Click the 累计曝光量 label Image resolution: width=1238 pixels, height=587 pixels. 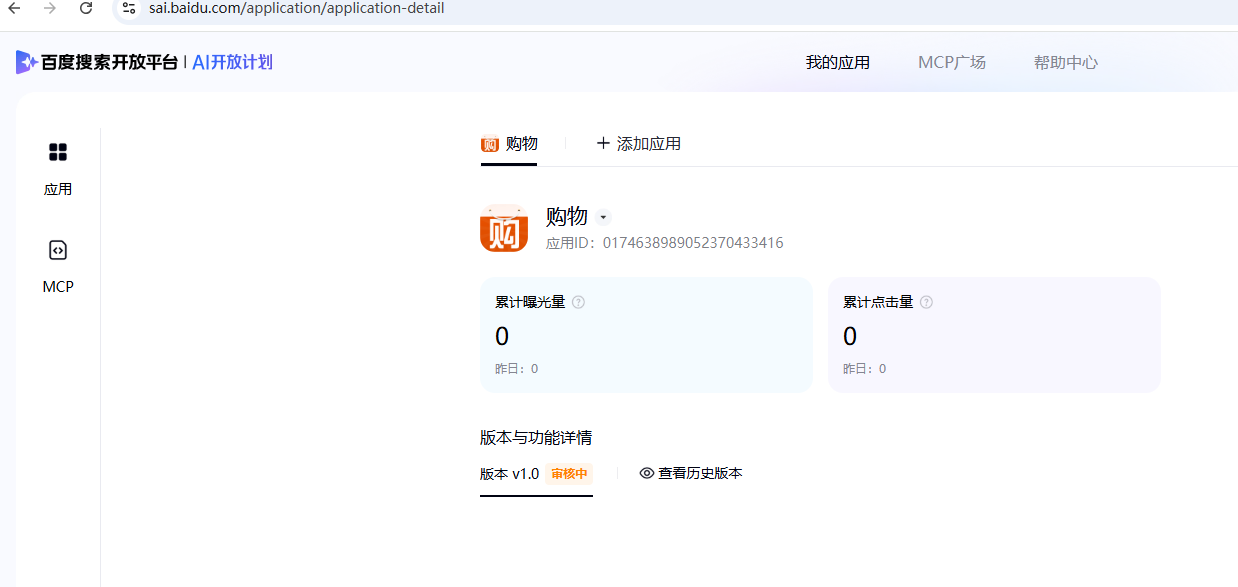click(x=530, y=302)
